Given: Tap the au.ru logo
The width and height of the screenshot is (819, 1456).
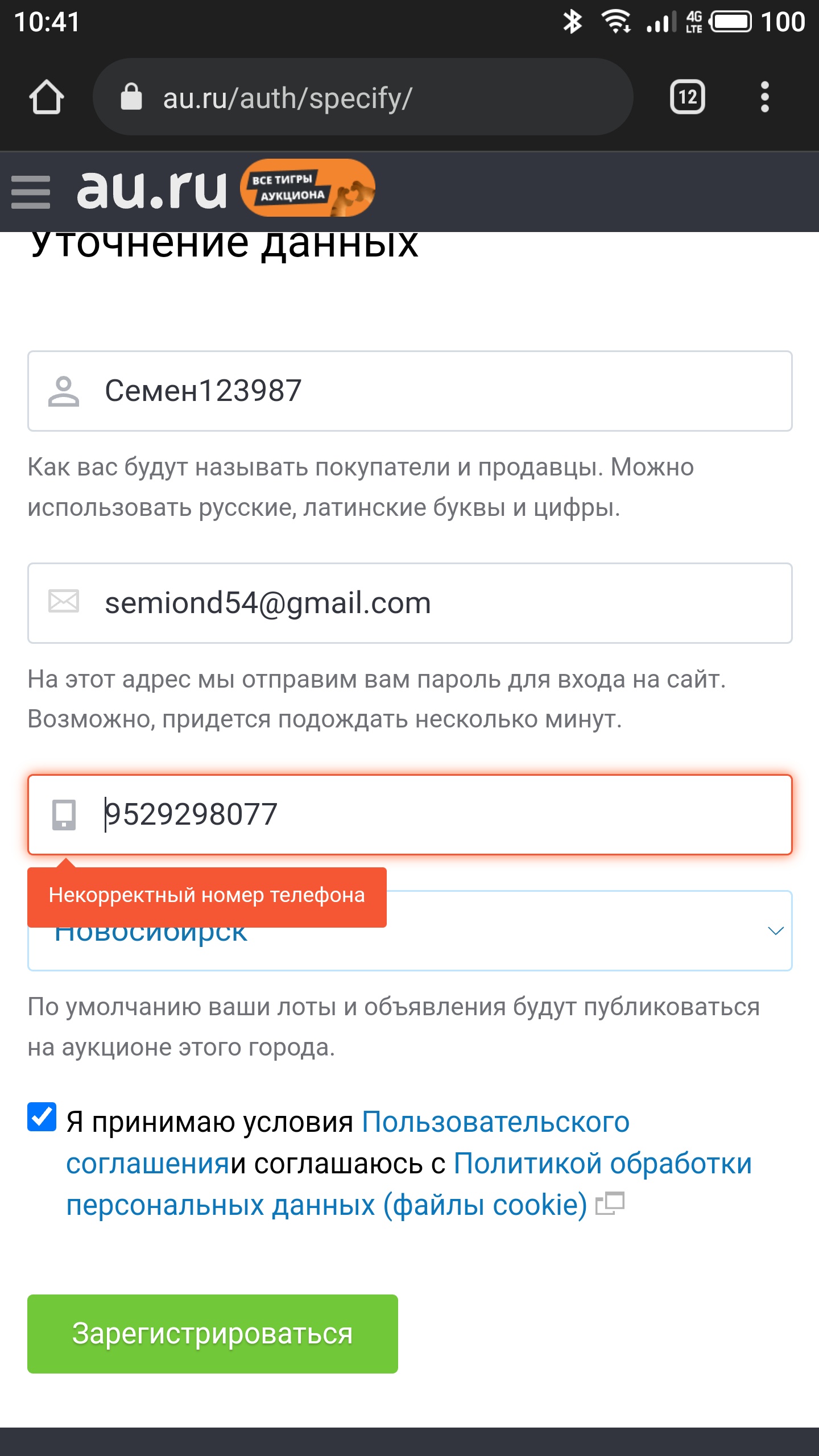Looking at the screenshot, I should (x=151, y=189).
